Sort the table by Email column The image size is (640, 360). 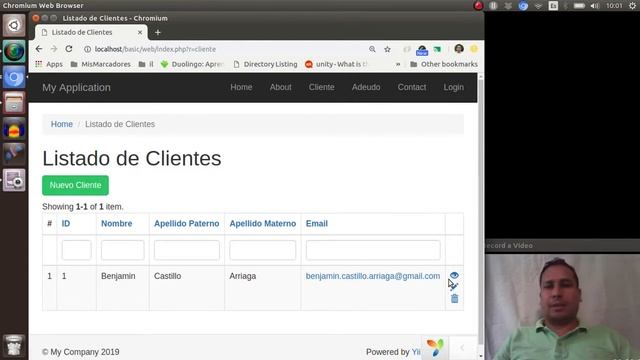317,224
